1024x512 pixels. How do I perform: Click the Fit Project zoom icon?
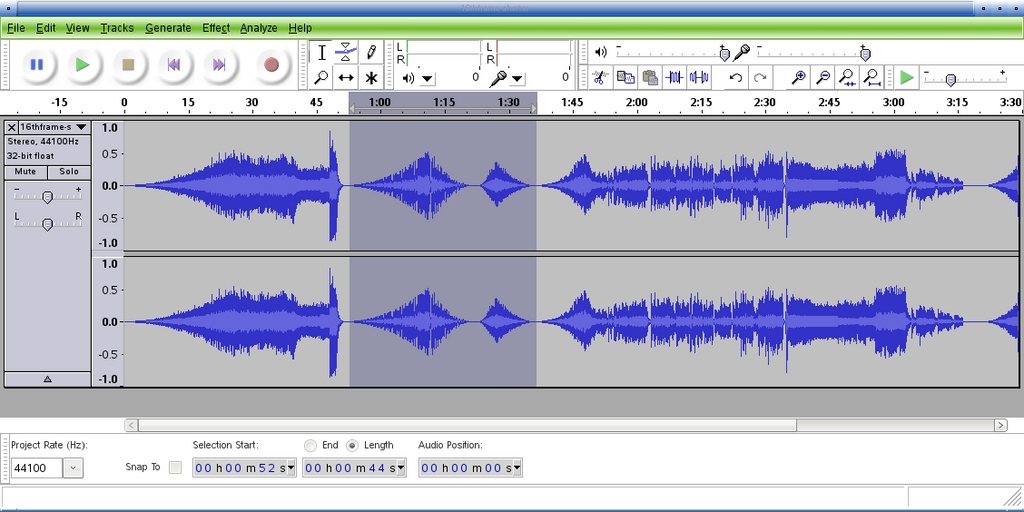(x=872, y=77)
